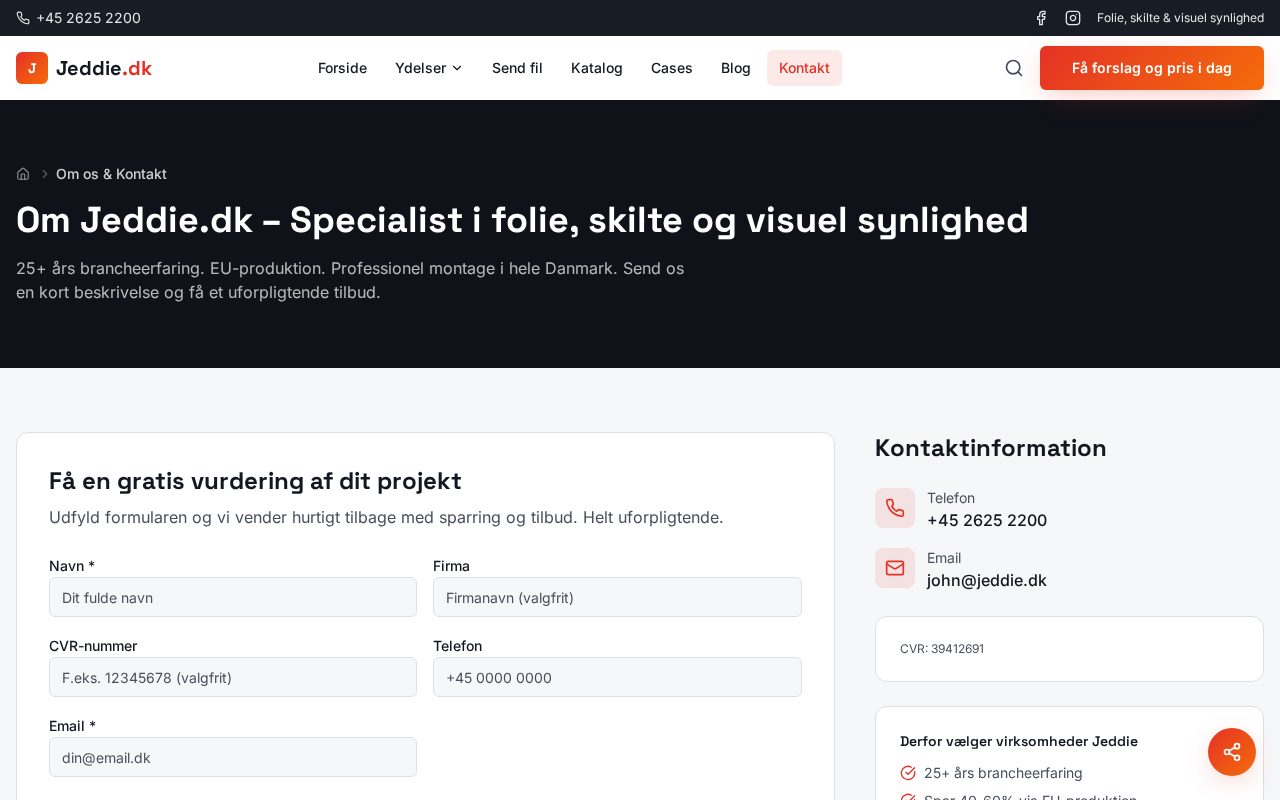1280x800 pixels.
Task: Open the Send fil page
Action: point(517,68)
